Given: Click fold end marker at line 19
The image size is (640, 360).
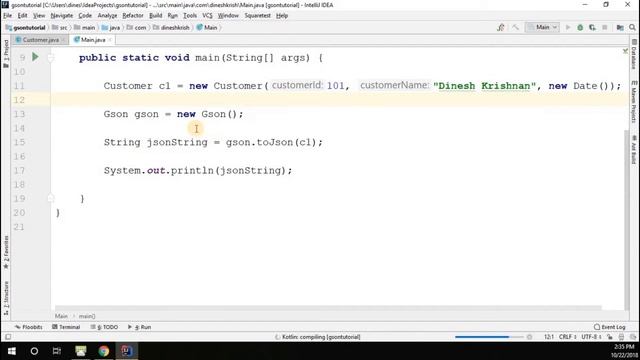Looking at the screenshot, I should coord(50,198).
